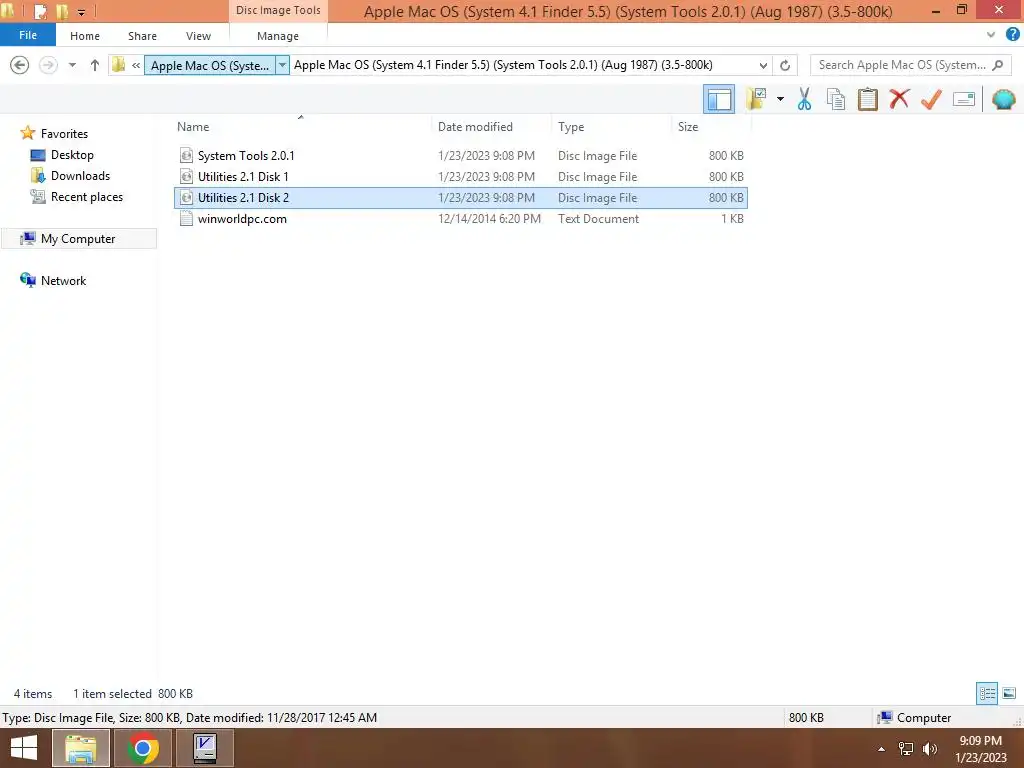
Task: Select Network in the navigation pane
Action: pyautogui.click(x=63, y=281)
